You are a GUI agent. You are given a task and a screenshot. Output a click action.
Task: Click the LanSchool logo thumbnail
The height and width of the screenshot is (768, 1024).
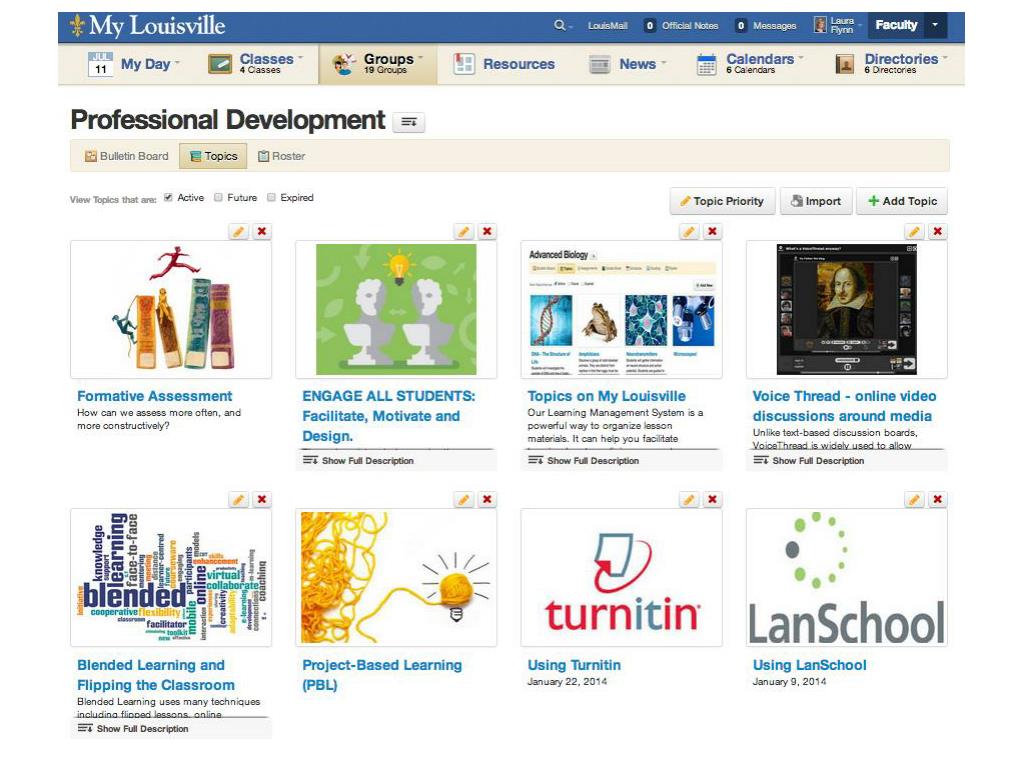click(846, 578)
